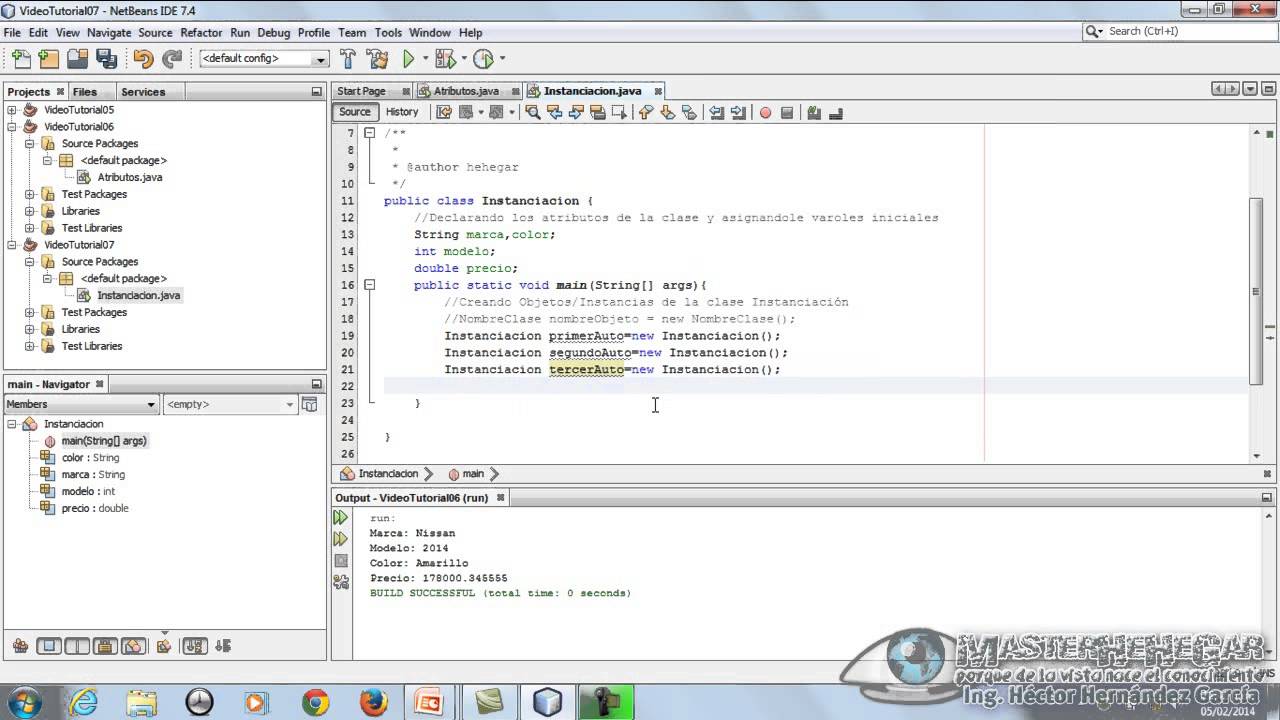Click the Undo toolbar icon
The width and height of the screenshot is (1280, 720).
[x=143, y=59]
